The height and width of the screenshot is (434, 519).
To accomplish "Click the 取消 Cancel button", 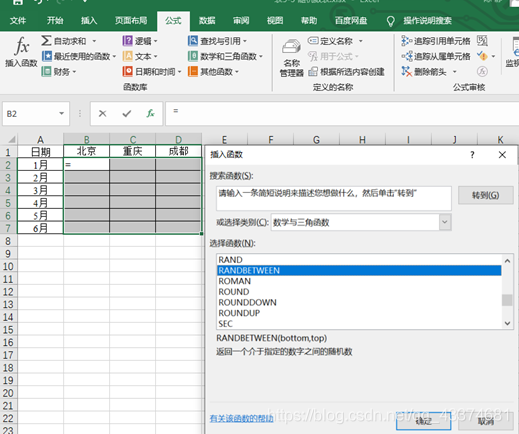I will 485,421.
